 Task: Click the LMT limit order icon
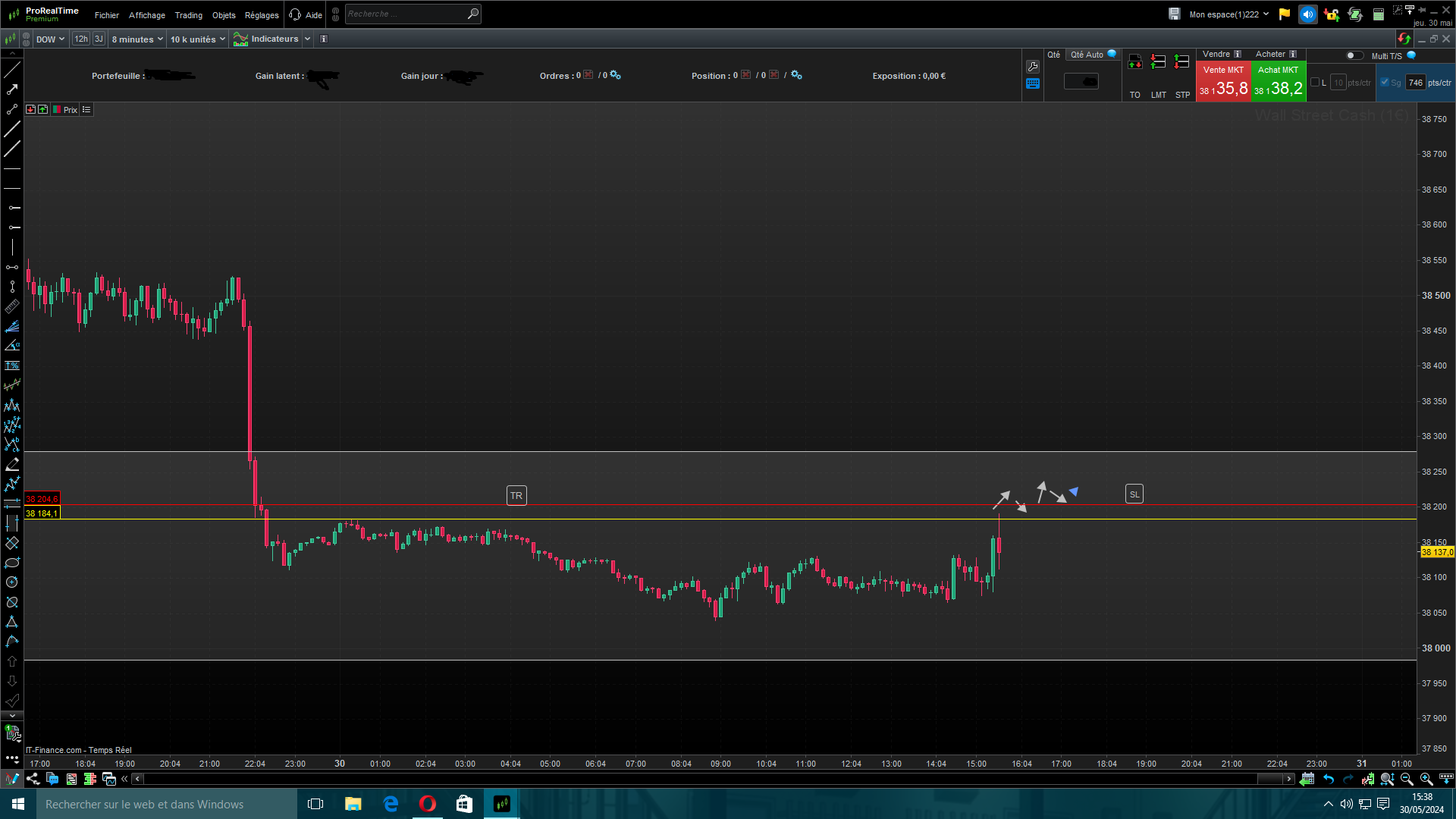[x=1158, y=63]
